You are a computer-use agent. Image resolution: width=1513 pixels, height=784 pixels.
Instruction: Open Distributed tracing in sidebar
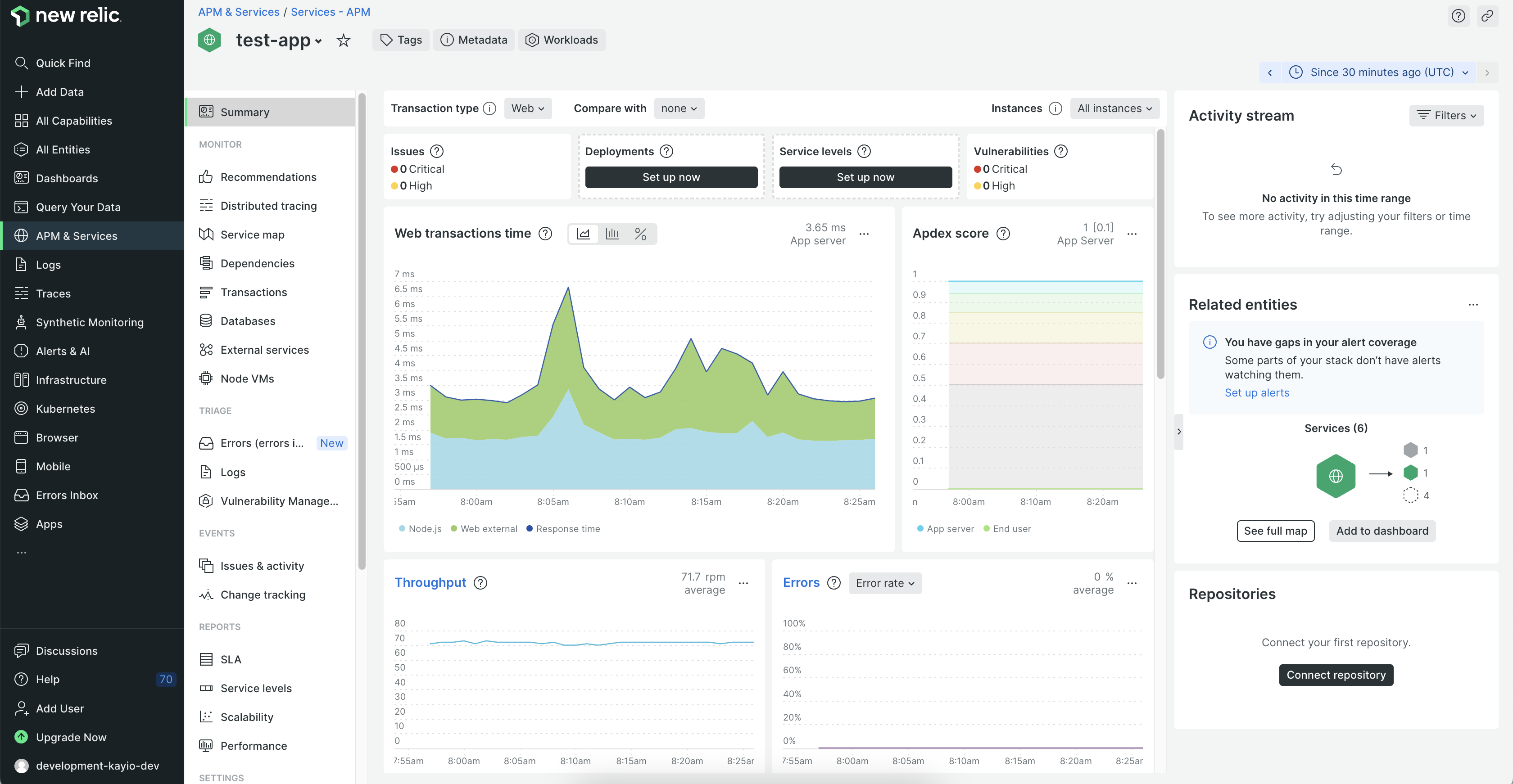click(x=268, y=206)
